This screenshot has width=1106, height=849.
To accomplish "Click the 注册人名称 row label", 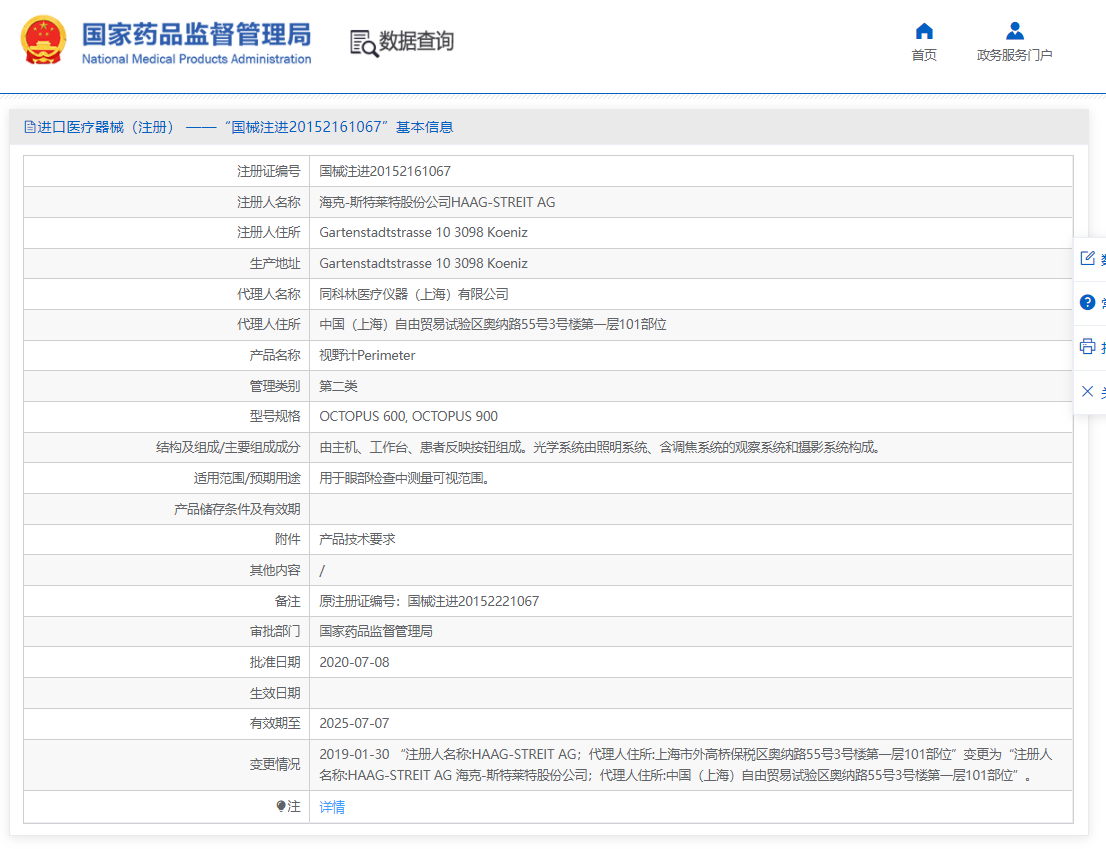I will [269, 202].
